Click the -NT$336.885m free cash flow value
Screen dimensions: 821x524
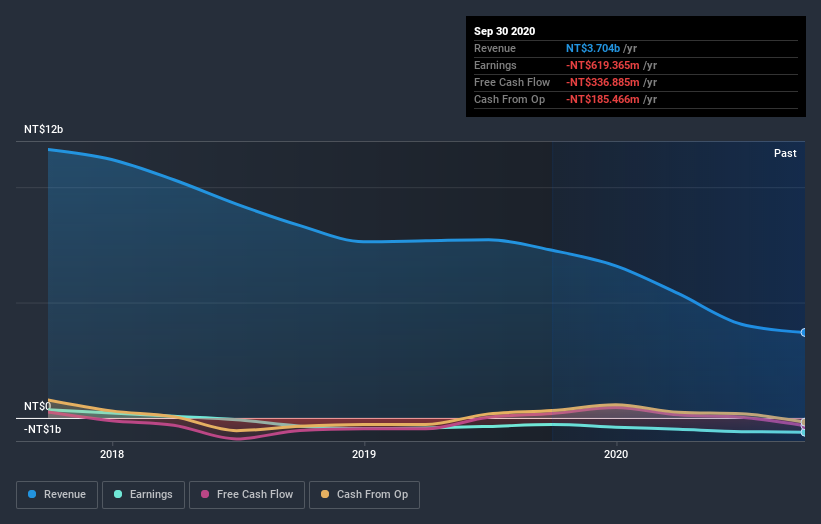click(603, 82)
